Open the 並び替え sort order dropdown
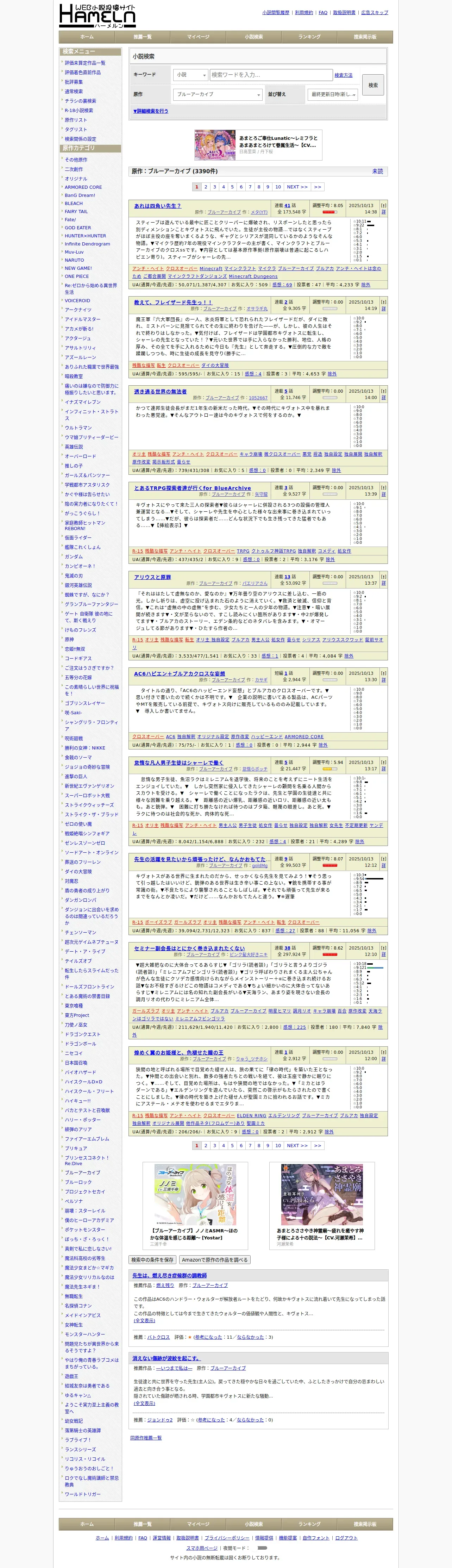 [333, 94]
